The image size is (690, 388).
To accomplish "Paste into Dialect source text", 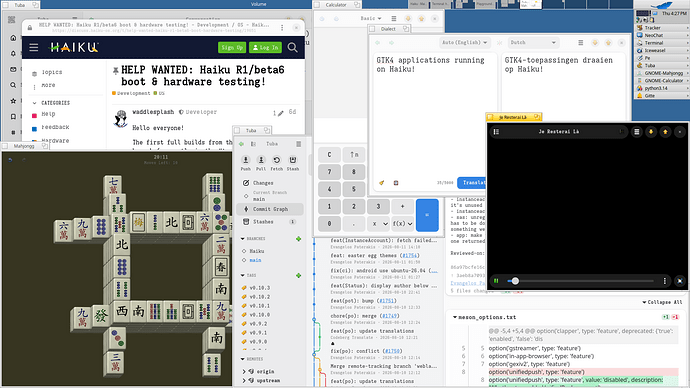I will (396, 183).
